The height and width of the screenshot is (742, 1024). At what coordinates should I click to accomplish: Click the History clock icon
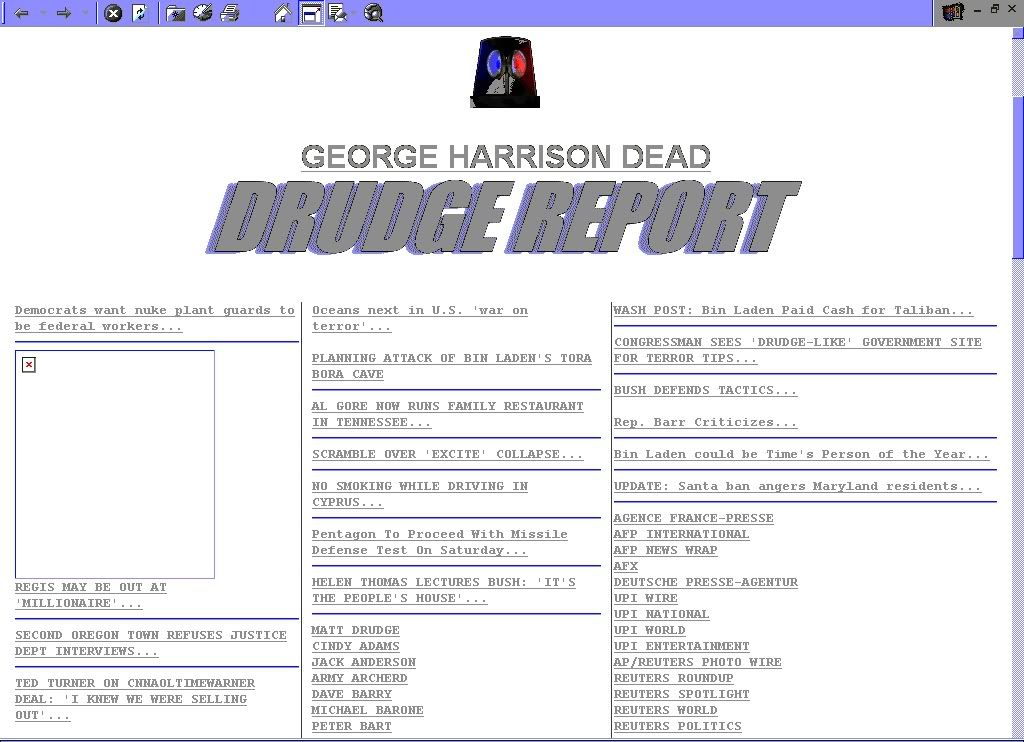(202, 12)
